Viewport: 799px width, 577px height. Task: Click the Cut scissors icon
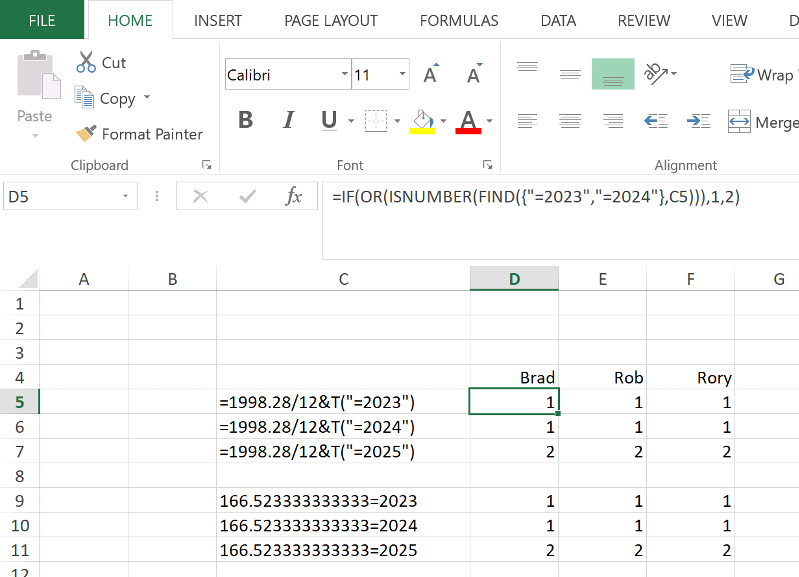[86, 63]
